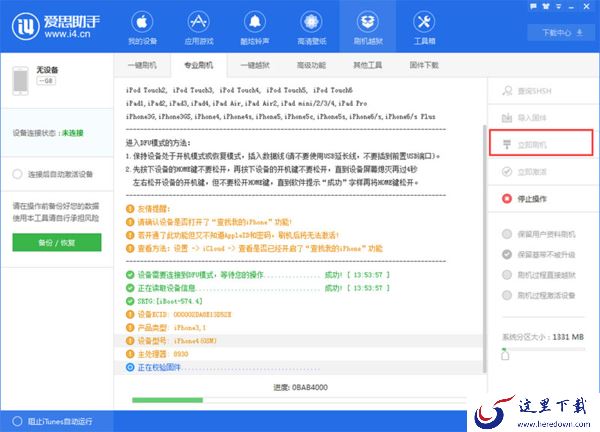Click 无设备 device name text
Image resolution: width=600 pixels, height=432 pixels.
[x=47, y=69]
